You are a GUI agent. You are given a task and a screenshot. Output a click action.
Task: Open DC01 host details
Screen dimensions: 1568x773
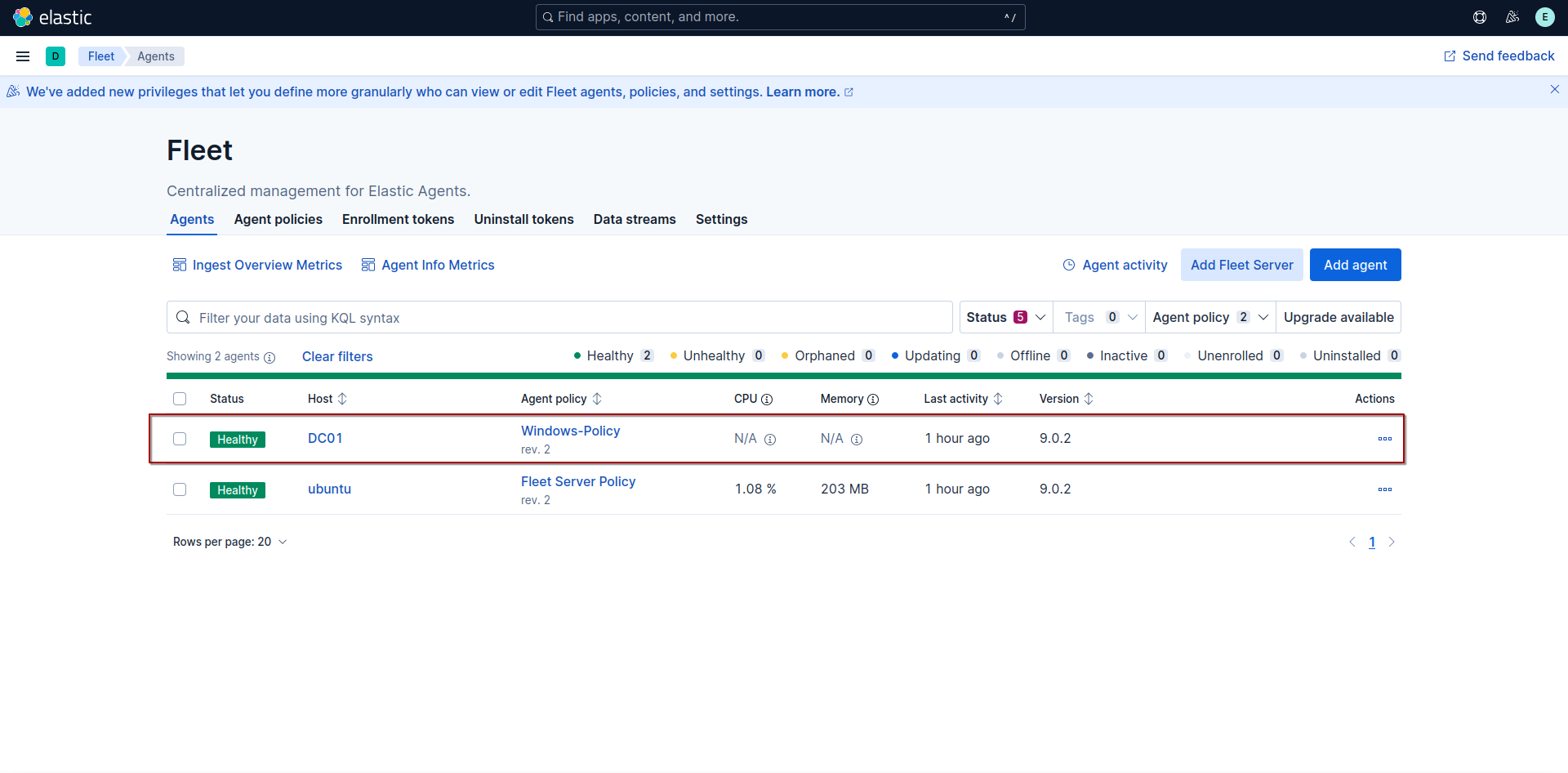click(325, 438)
